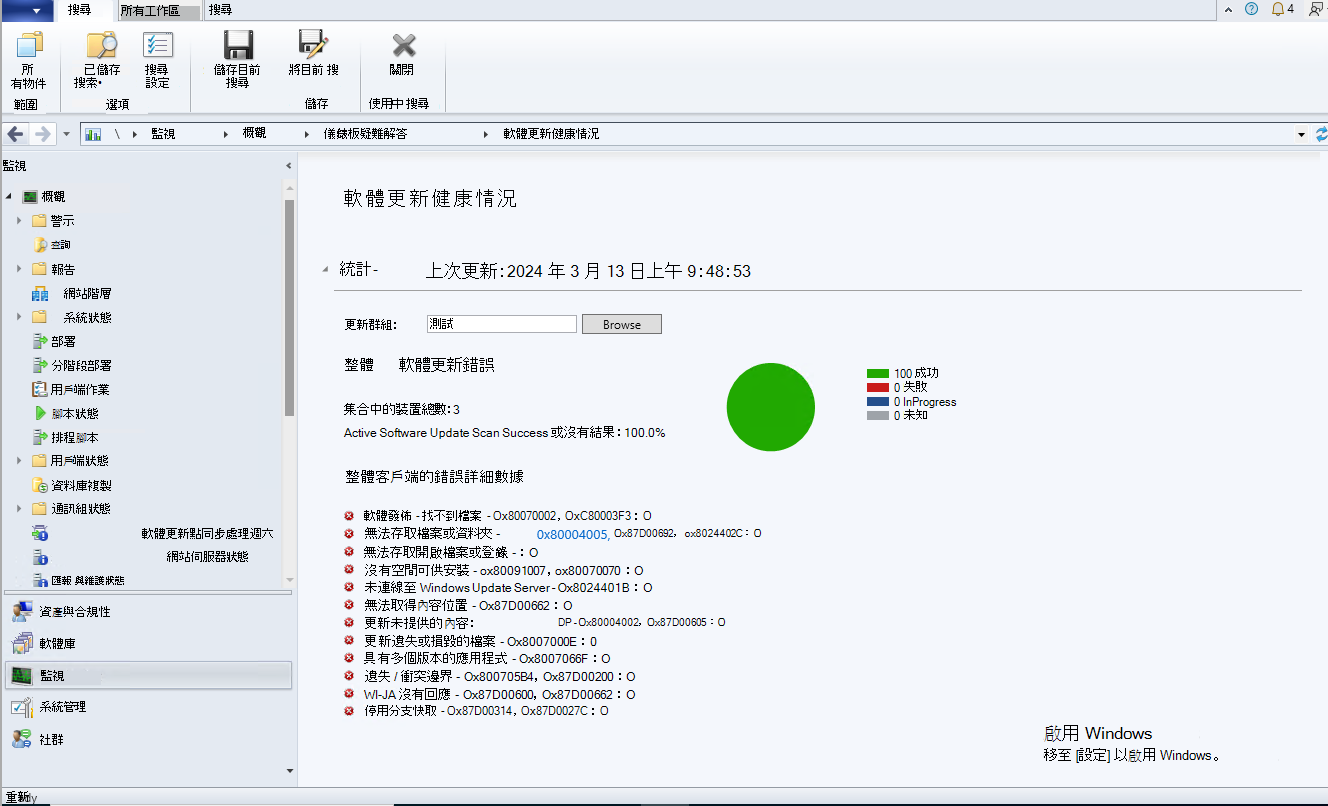
Task: Click 監視 in the breadcrumb
Action: point(163,134)
